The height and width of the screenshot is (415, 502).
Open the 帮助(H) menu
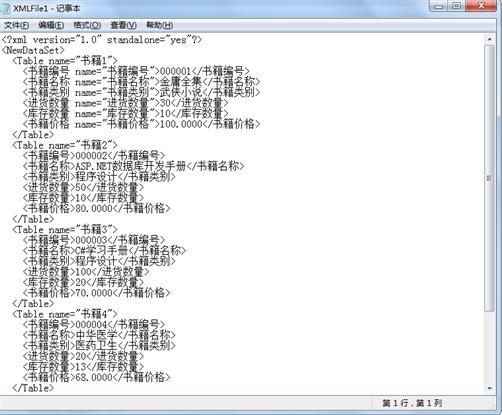click(x=159, y=25)
